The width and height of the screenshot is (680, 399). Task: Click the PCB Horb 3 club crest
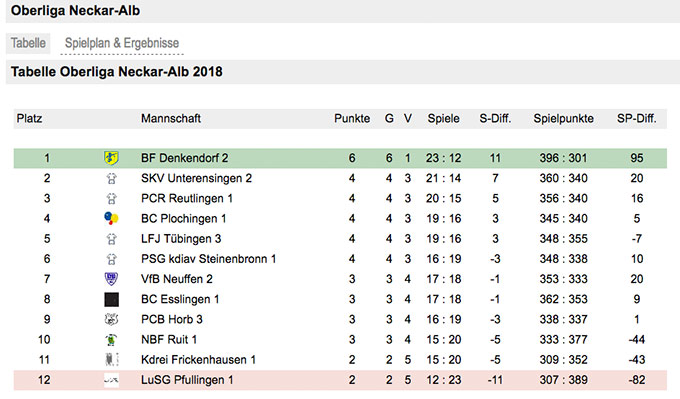point(111,319)
